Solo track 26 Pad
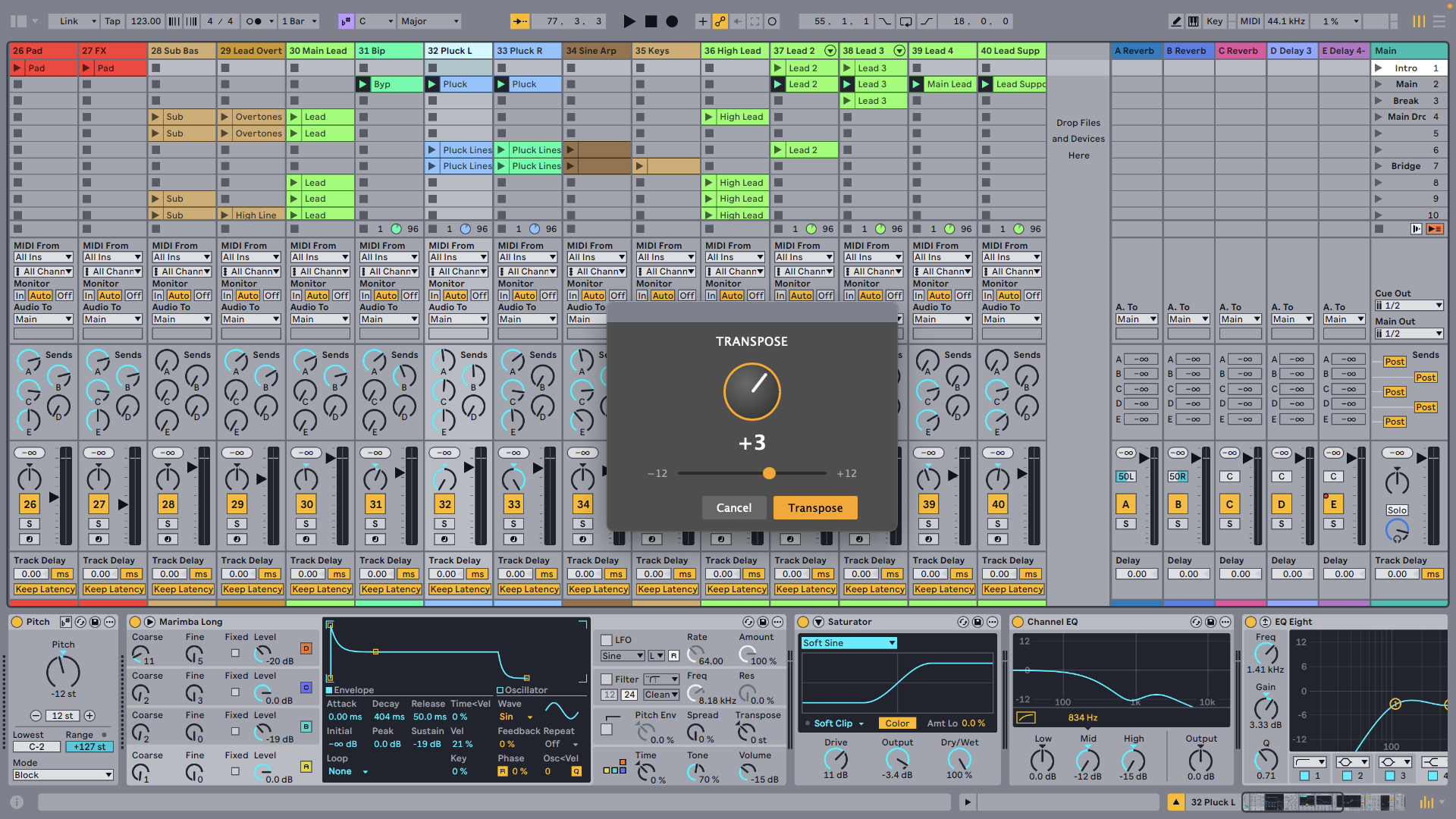This screenshot has width=1456, height=819. pyautogui.click(x=30, y=524)
